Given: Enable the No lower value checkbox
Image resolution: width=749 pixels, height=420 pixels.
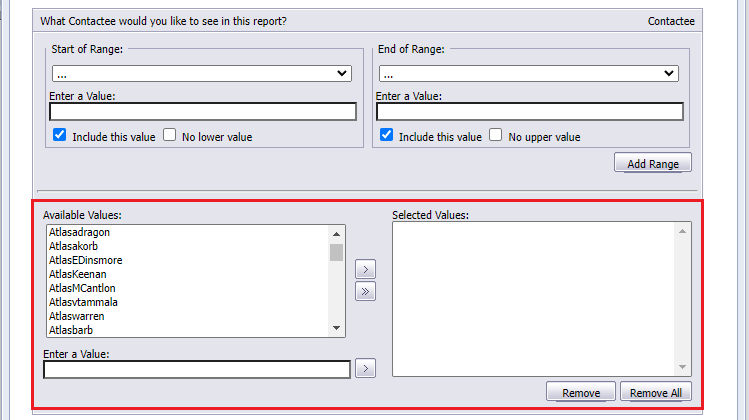Looking at the screenshot, I should 170,135.
